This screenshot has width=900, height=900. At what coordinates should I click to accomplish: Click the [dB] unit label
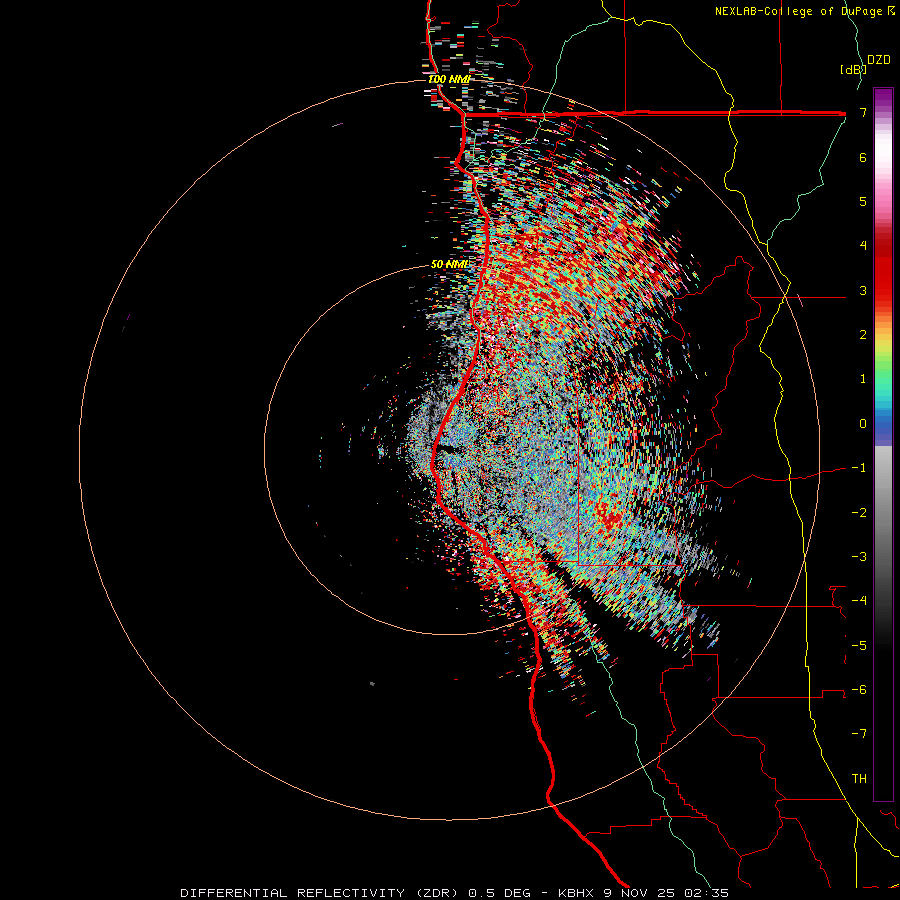click(x=853, y=69)
